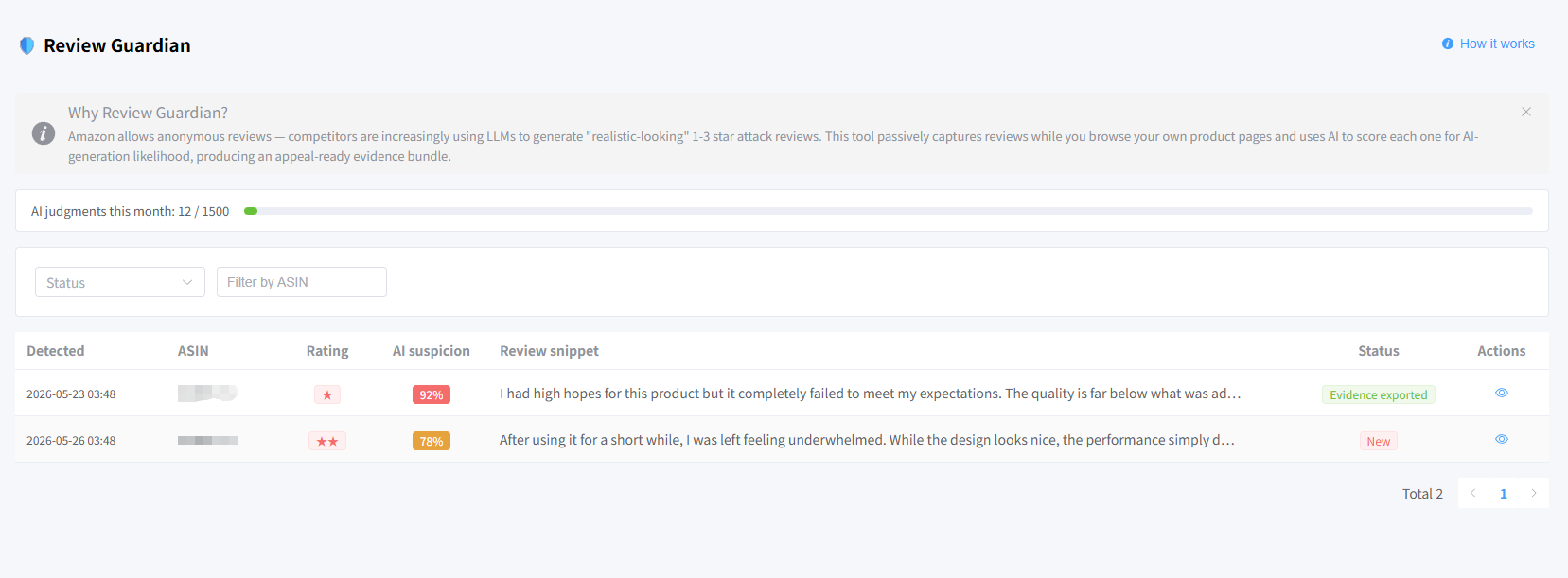Click the ASIN column header
Screen dimensions: 1568x578
(193, 351)
